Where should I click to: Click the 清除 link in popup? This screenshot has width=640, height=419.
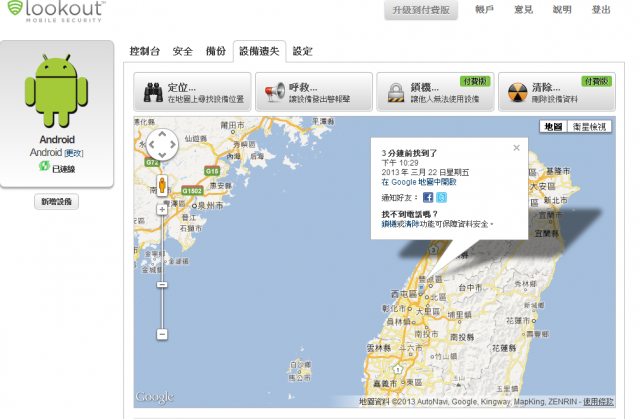coord(411,224)
